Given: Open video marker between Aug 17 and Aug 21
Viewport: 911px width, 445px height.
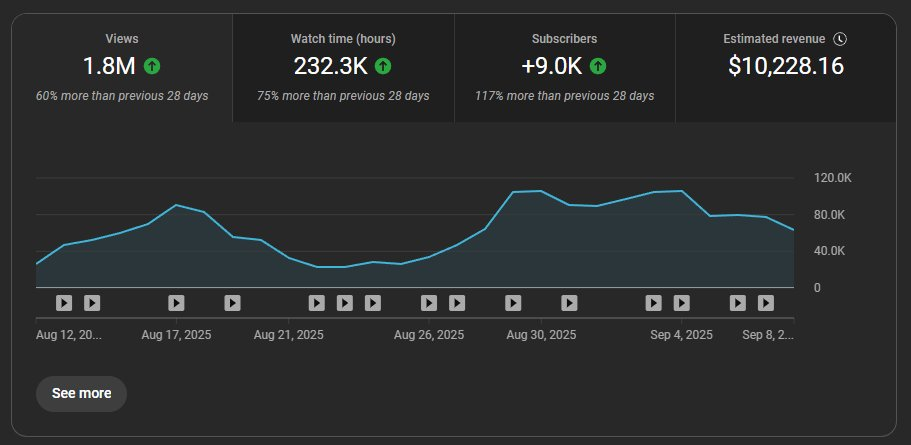Looking at the screenshot, I should coord(232,303).
